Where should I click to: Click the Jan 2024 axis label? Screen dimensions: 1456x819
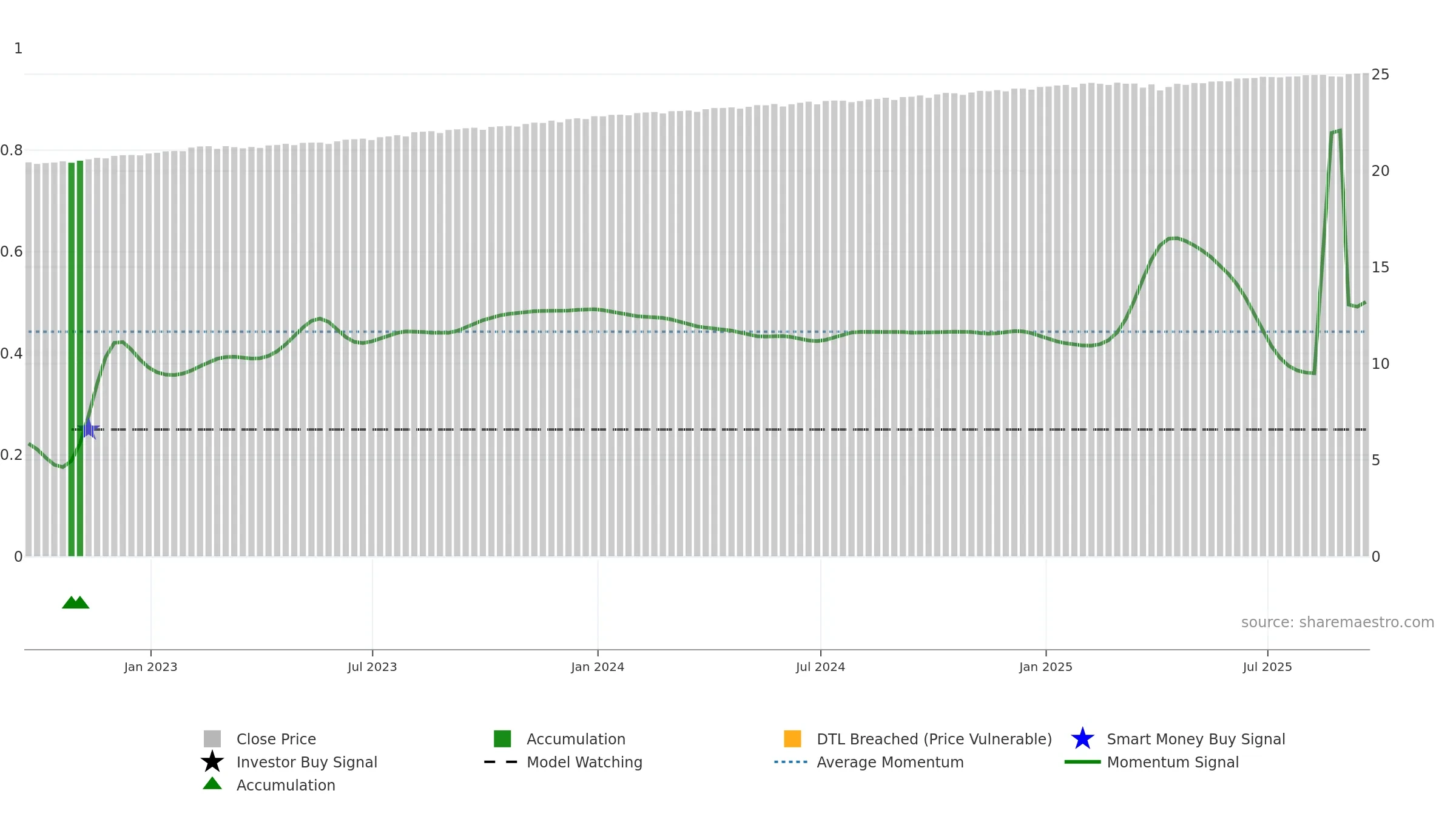(x=598, y=667)
